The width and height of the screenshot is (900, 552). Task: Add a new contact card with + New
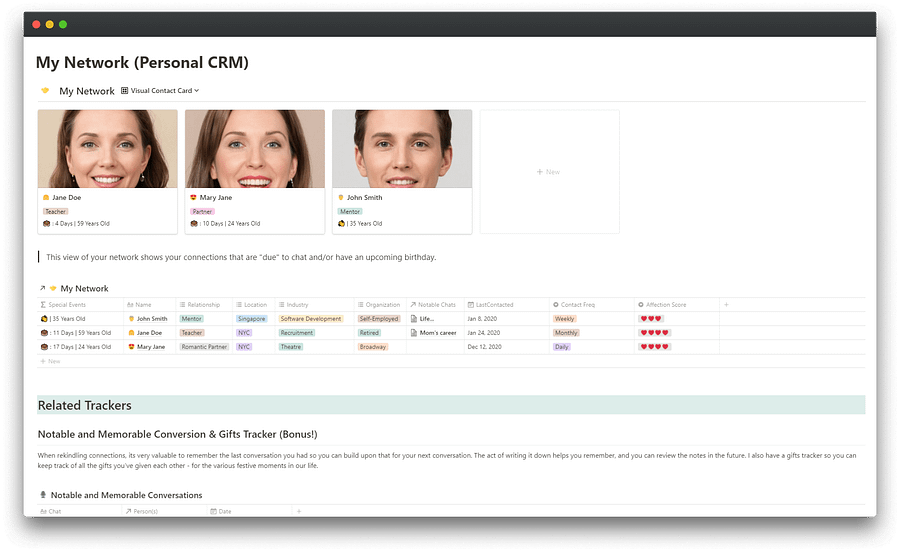[x=549, y=172]
